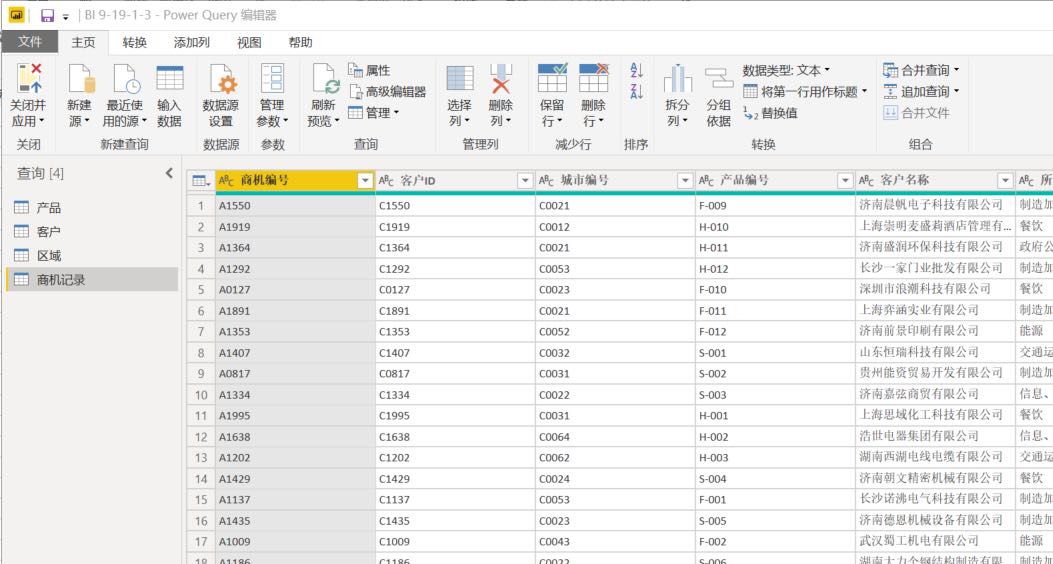
Task: Open the 城市编号 column filter dropdown
Action: pos(685,181)
